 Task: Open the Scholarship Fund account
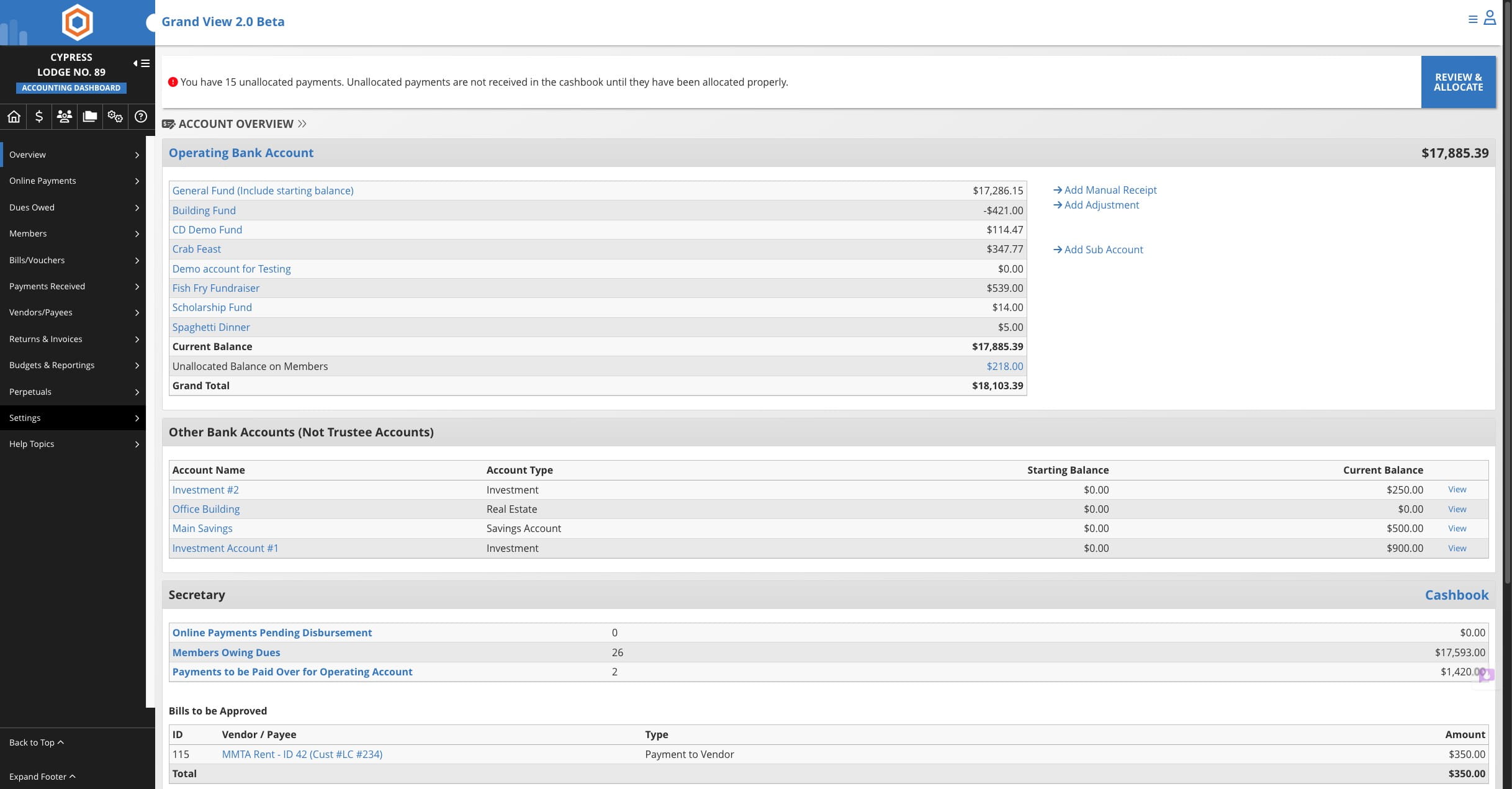coord(212,307)
